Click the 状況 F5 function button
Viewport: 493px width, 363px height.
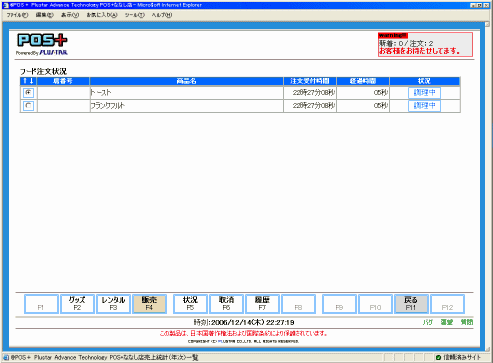(x=190, y=304)
